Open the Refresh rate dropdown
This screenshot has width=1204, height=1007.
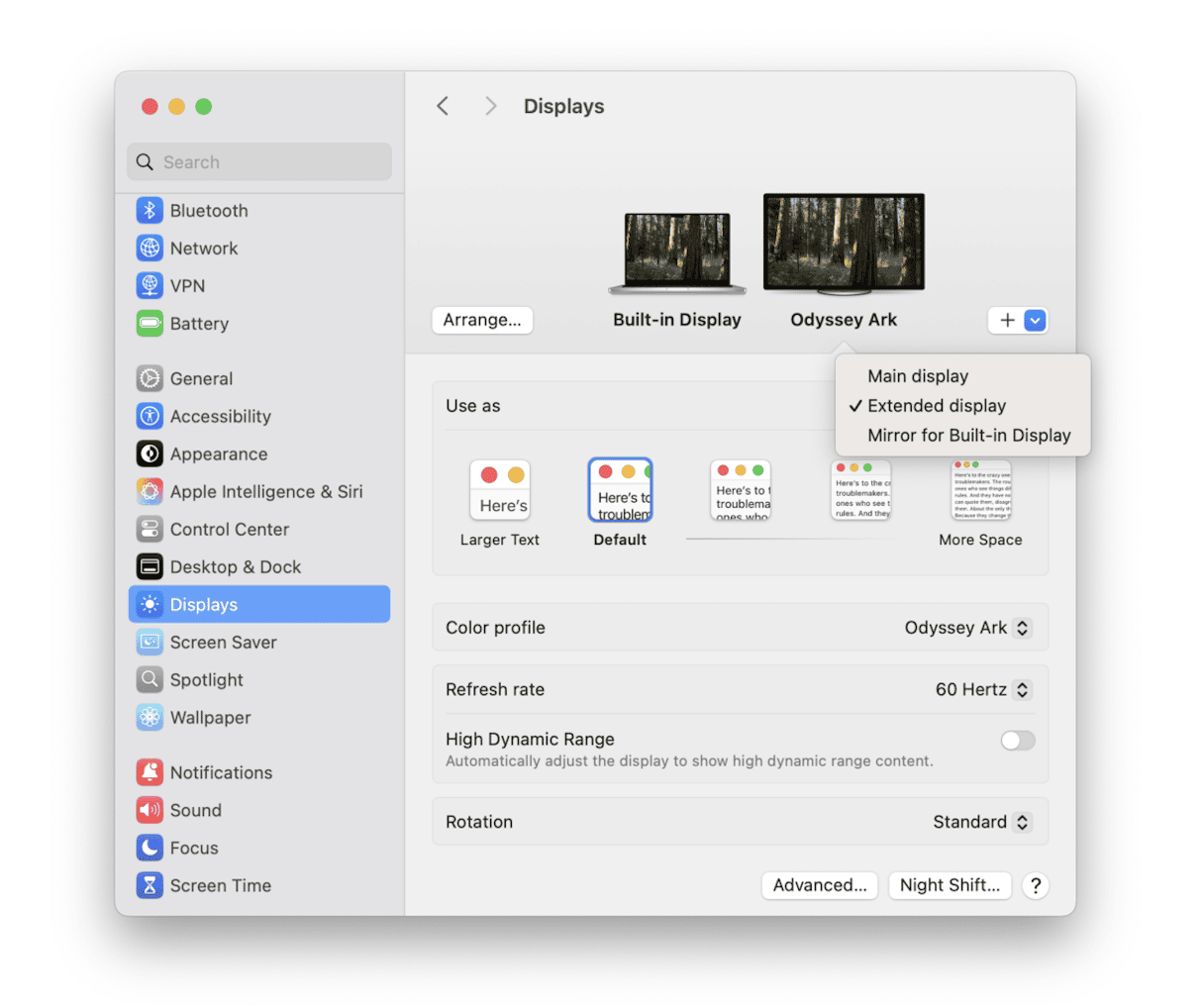(981, 689)
